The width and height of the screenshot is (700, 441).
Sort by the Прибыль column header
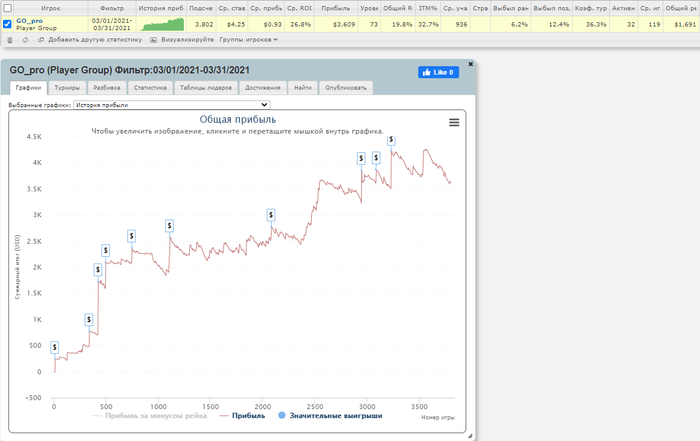(336, 8)
